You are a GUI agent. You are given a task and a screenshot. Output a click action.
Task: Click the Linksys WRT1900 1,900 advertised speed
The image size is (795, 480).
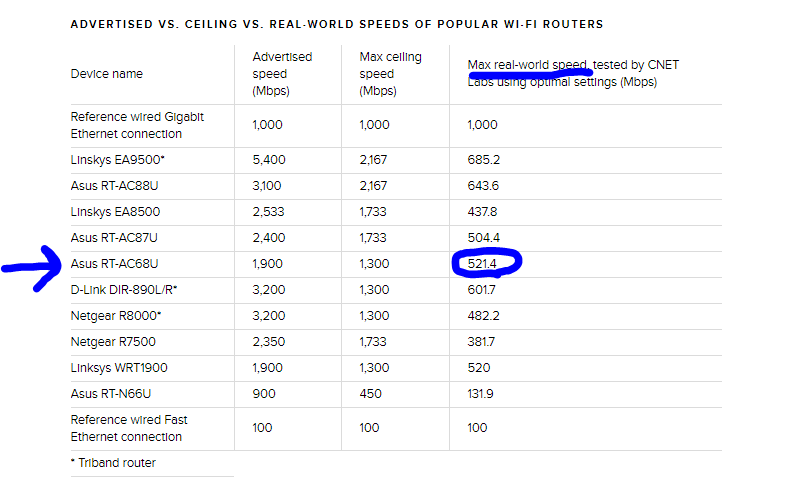coord(268,368)
